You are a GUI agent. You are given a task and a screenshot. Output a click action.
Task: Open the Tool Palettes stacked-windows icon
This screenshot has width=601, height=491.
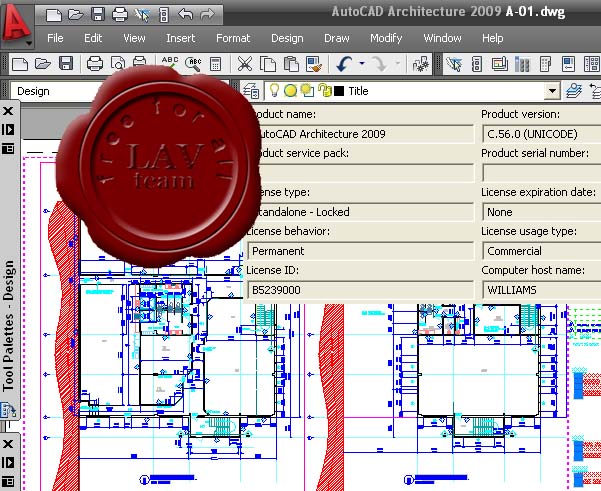coord(500,64)
